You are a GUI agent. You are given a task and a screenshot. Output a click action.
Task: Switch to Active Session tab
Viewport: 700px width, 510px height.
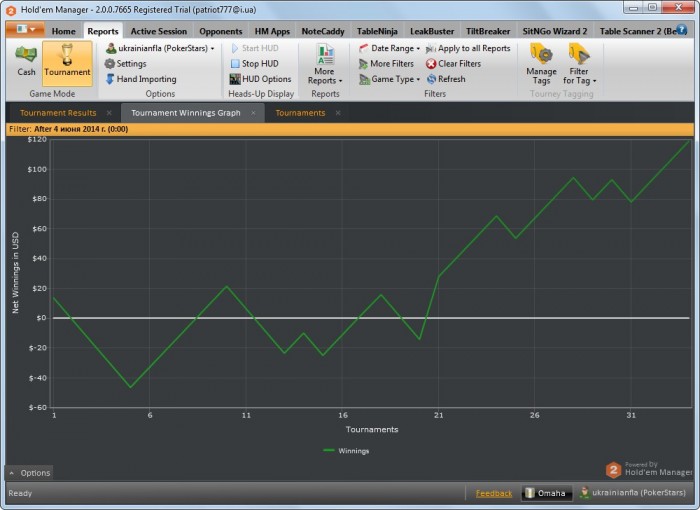click(x=158, y=31)
